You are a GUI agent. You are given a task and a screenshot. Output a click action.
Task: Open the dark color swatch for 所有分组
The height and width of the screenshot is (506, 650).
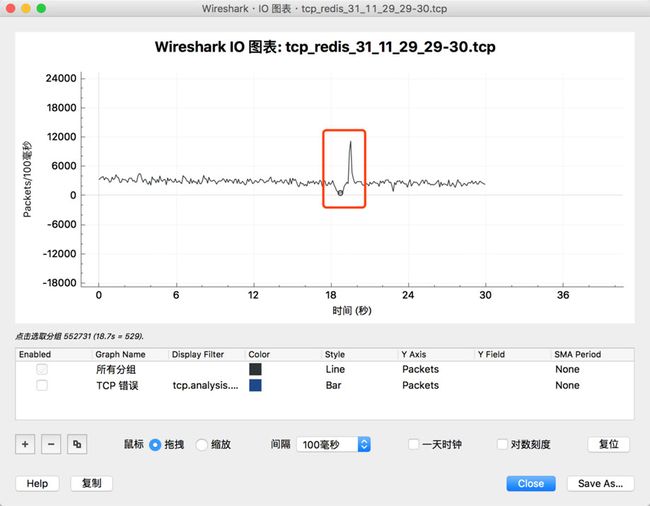click(255, 369)
